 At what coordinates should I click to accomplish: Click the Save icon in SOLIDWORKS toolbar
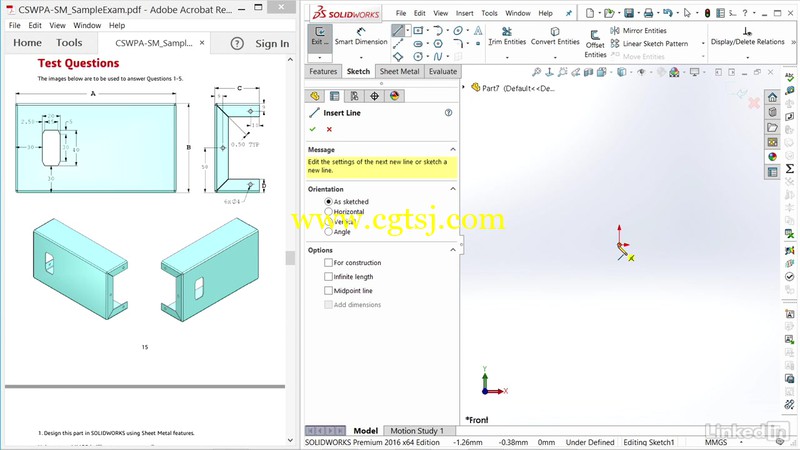click(629, 13)
